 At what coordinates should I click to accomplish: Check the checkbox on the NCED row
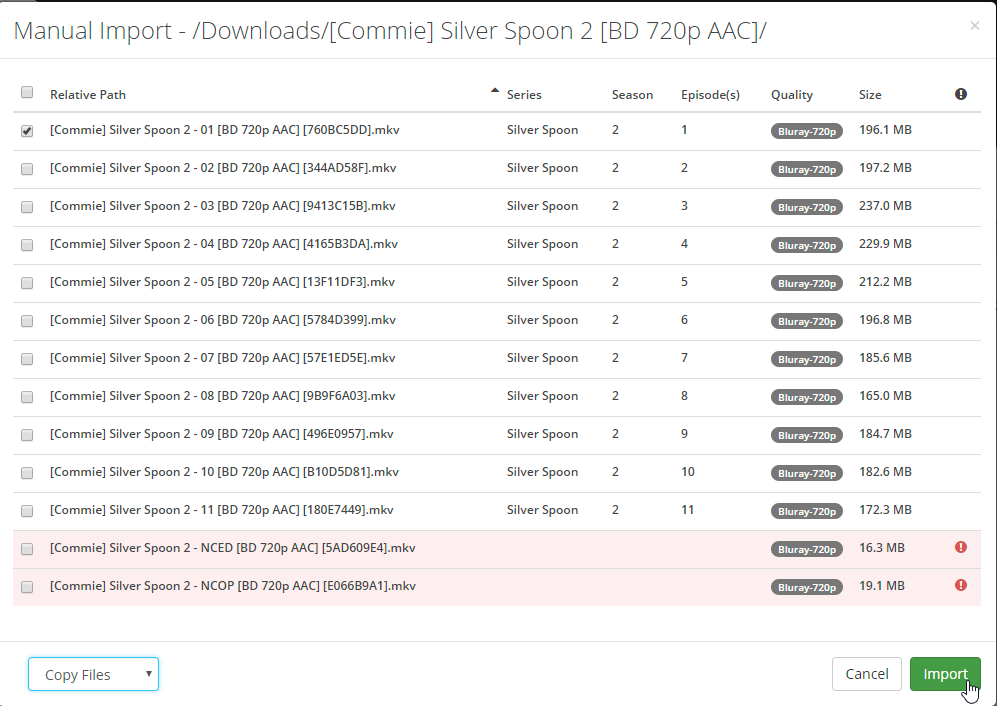(26, 548)
